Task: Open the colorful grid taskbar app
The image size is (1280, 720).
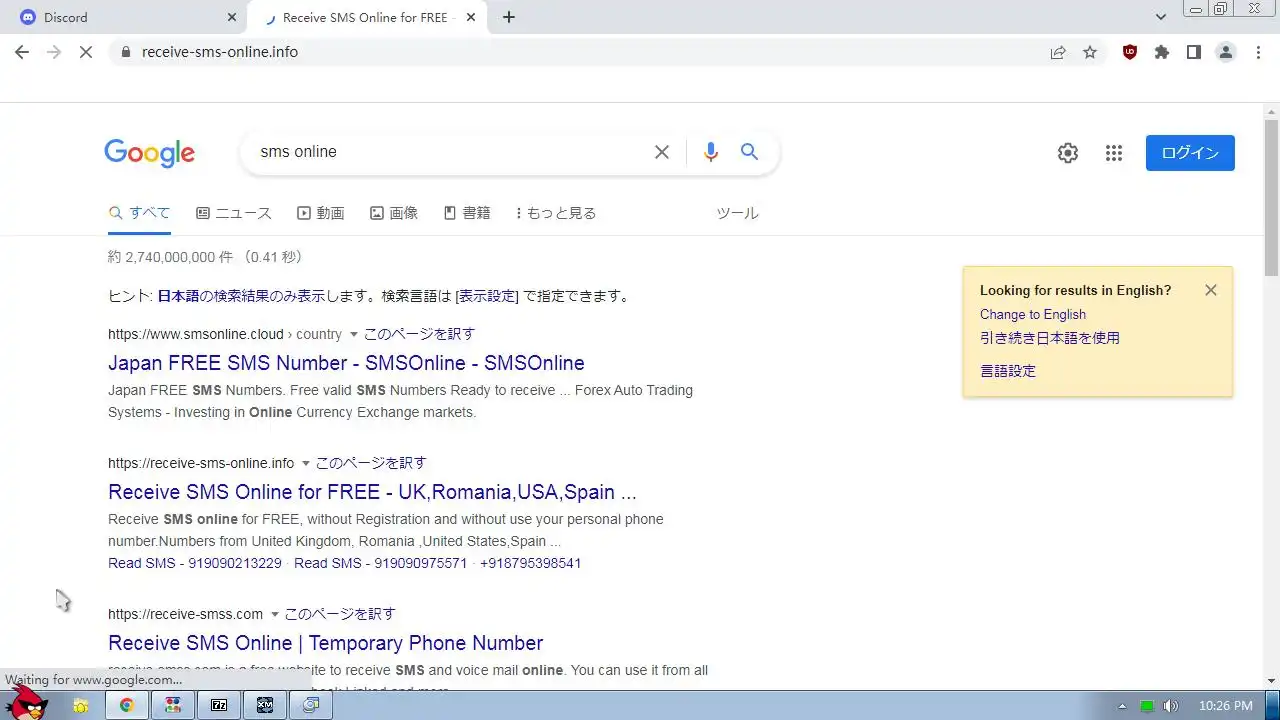Action: 173,705
